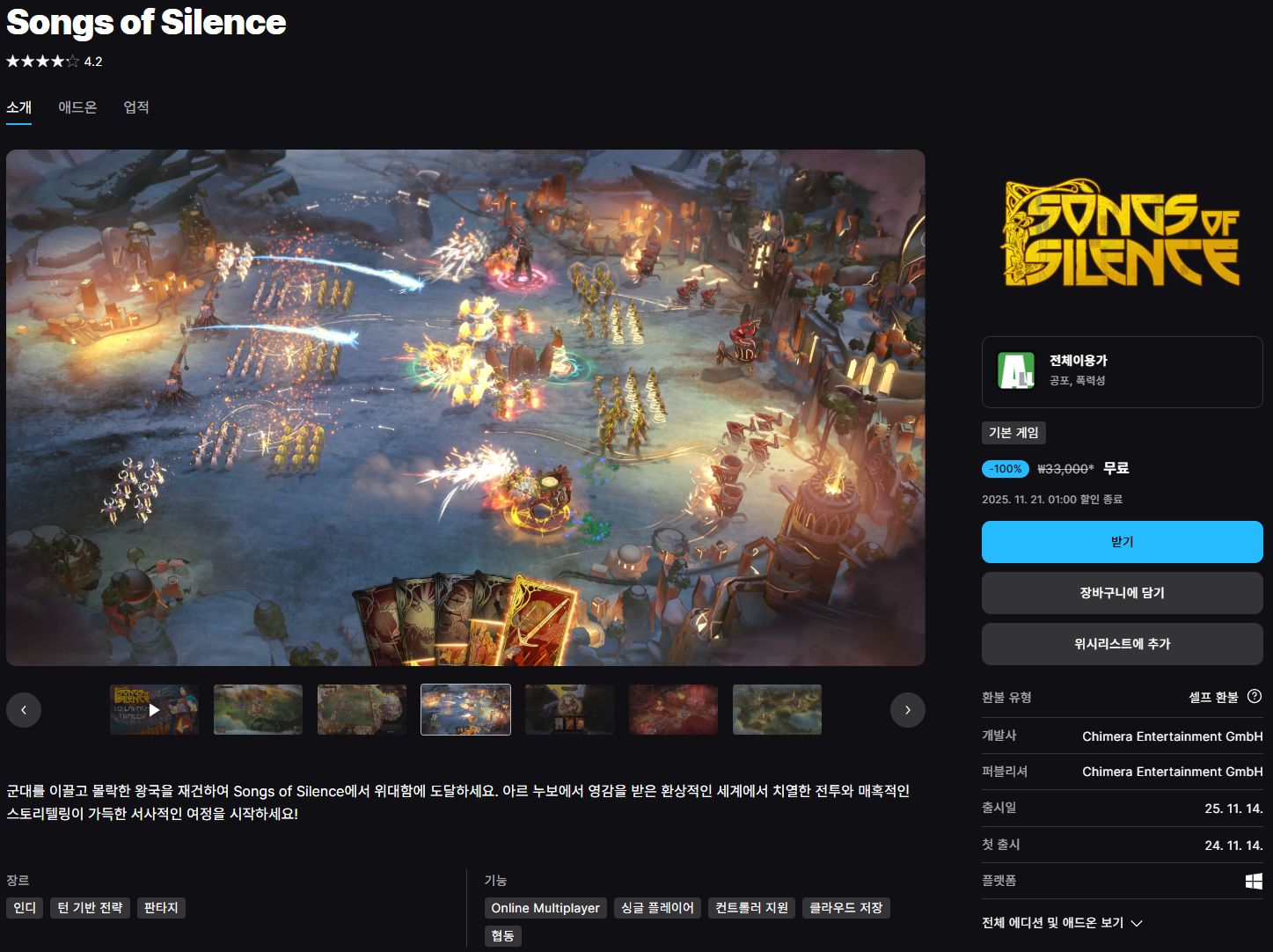
Task: Click the 턴 기반 전략 genre tag
Action: coord(91,908)
